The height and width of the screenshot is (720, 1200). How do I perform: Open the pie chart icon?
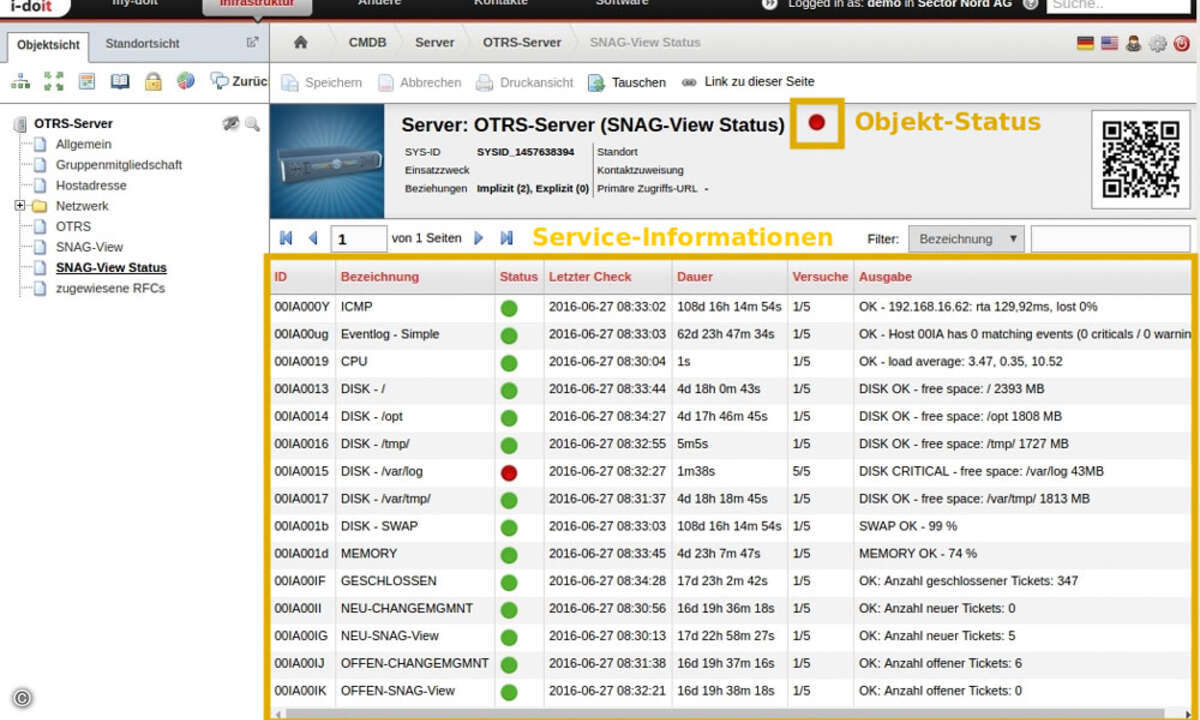pyautogui.click(x=185, y=82)
